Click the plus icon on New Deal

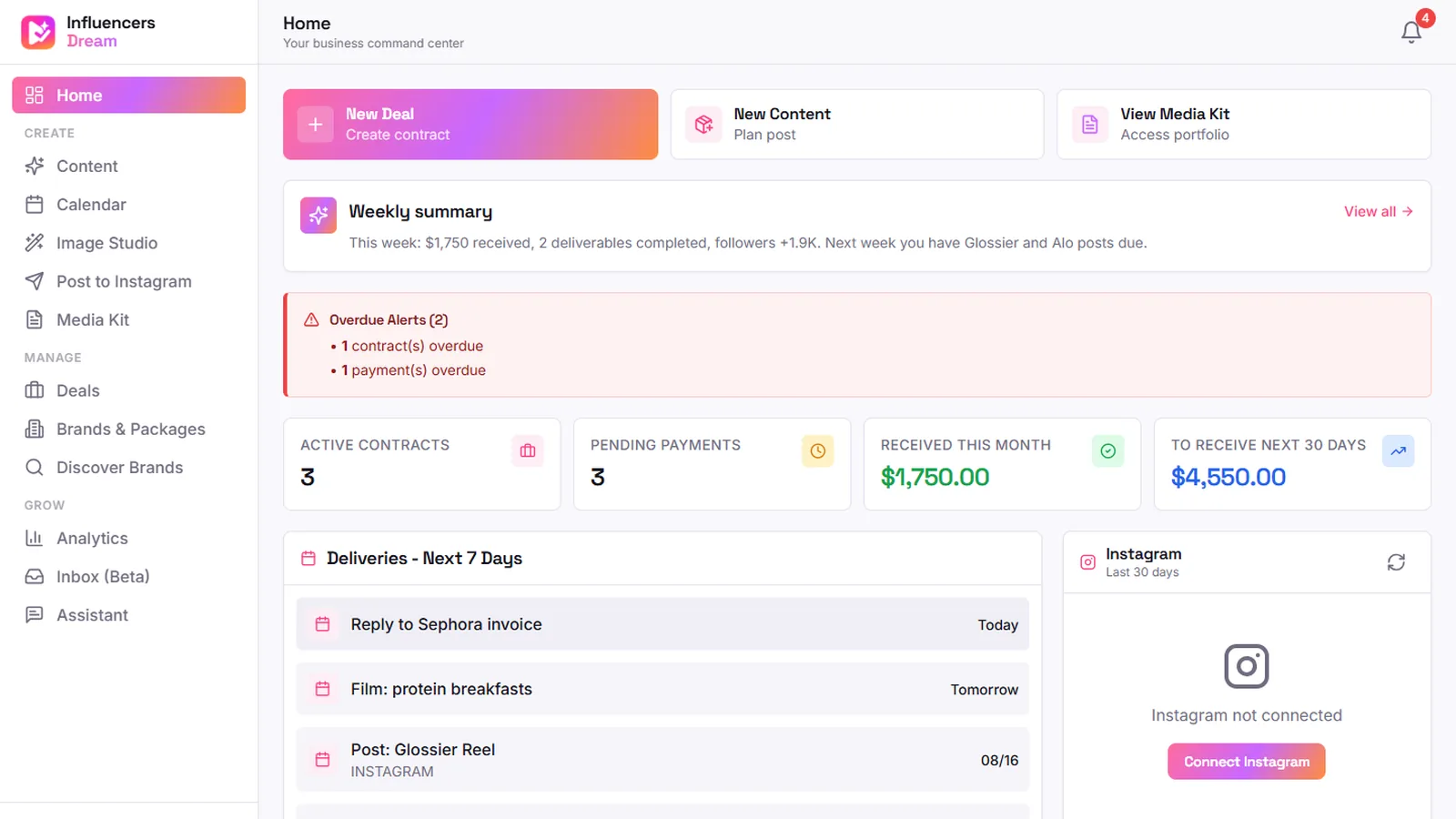pyautogui.click(x=316, y=125)
